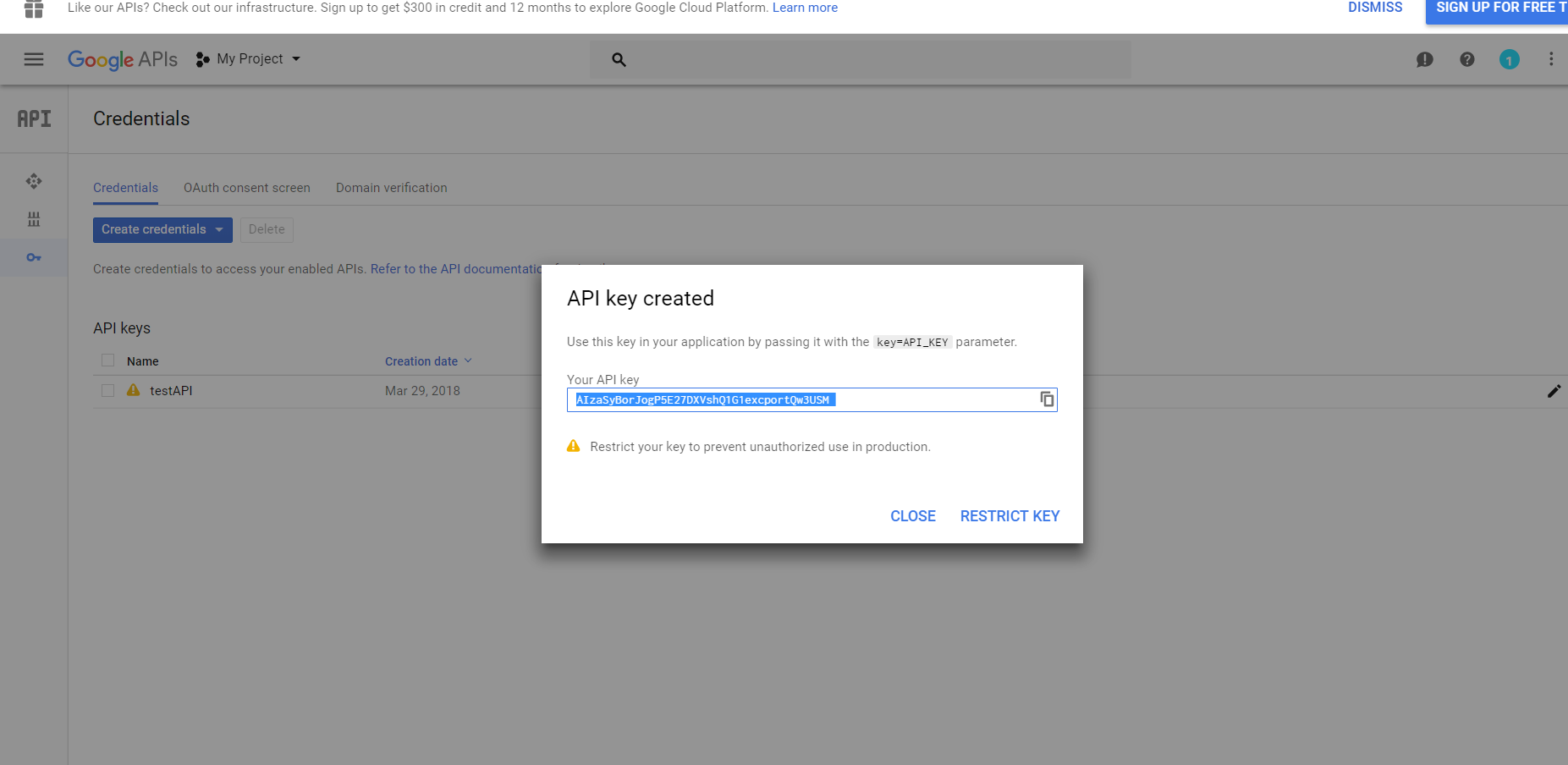Open the Dashboard icon in sidebar
This screenshot has height=765, width=1568.
(34, 181)
